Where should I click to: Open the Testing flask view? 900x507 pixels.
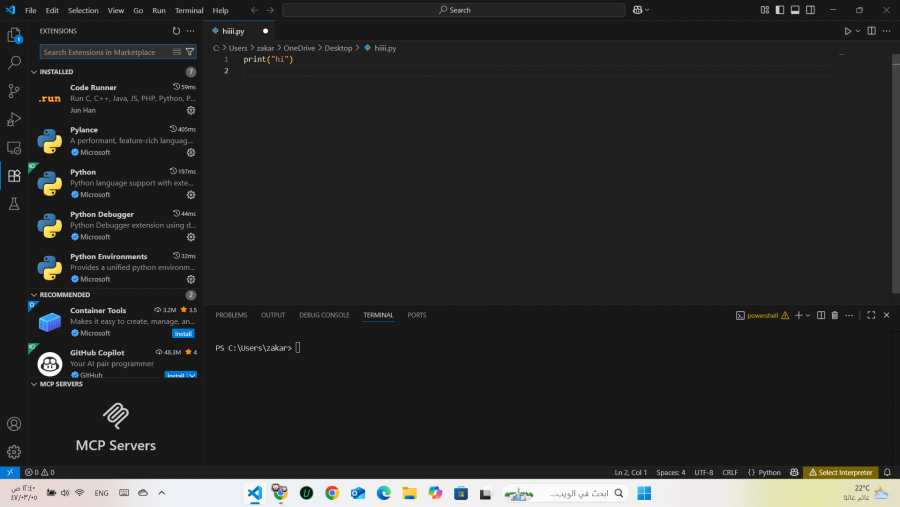click(14, 204)
